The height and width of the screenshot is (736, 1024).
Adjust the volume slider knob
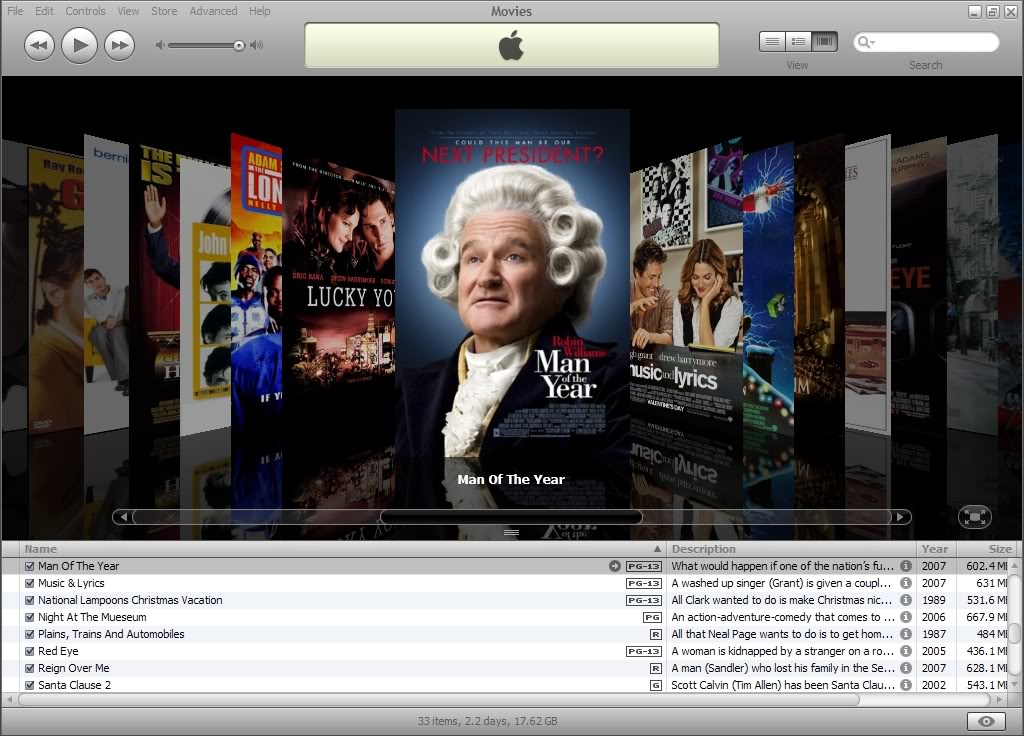(239, 45)
